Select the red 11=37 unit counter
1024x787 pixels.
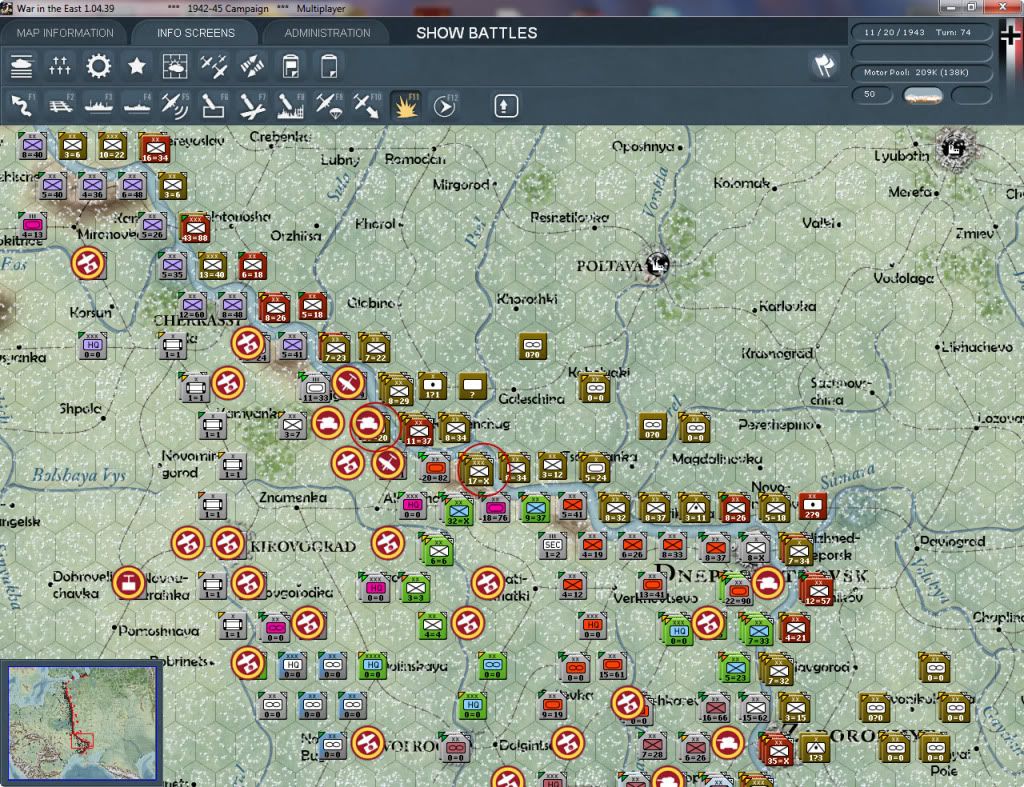tap(419, 431)
